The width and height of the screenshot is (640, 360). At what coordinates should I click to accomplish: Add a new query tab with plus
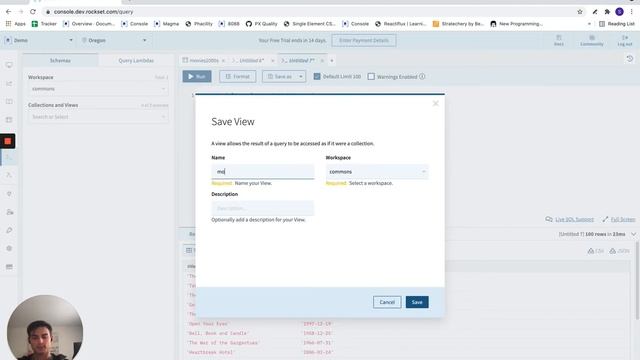[x=331, y=61]
